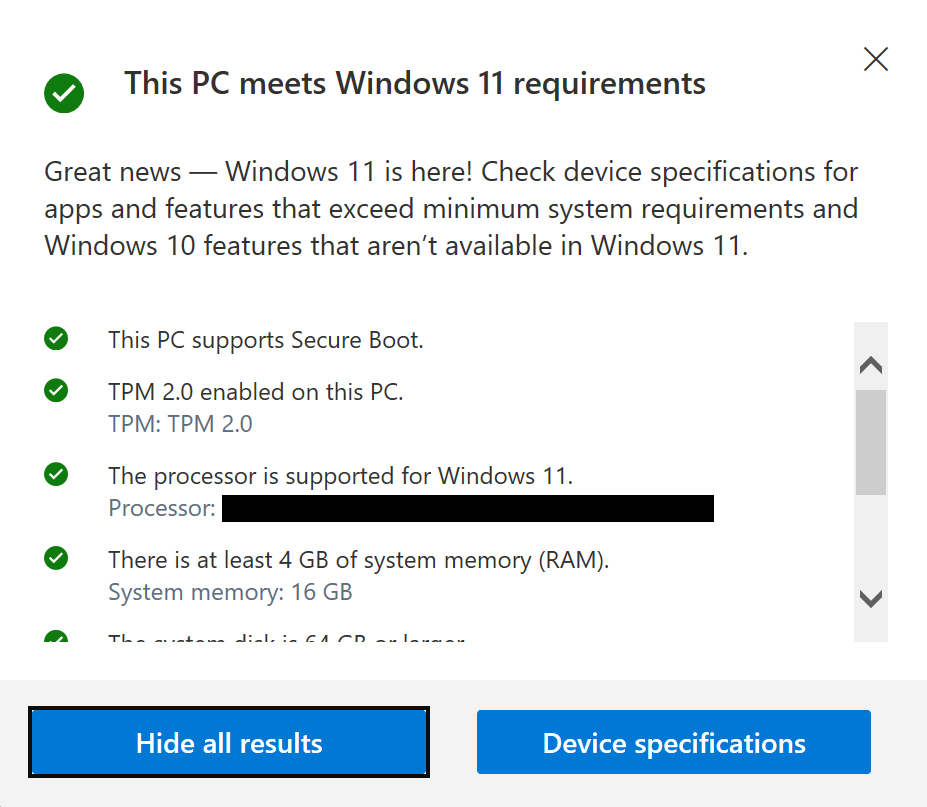Screen dimensions: 927x807
Task: Click the green check beside TPM 2.0 enabled
Action: click(x=56, y=391)
